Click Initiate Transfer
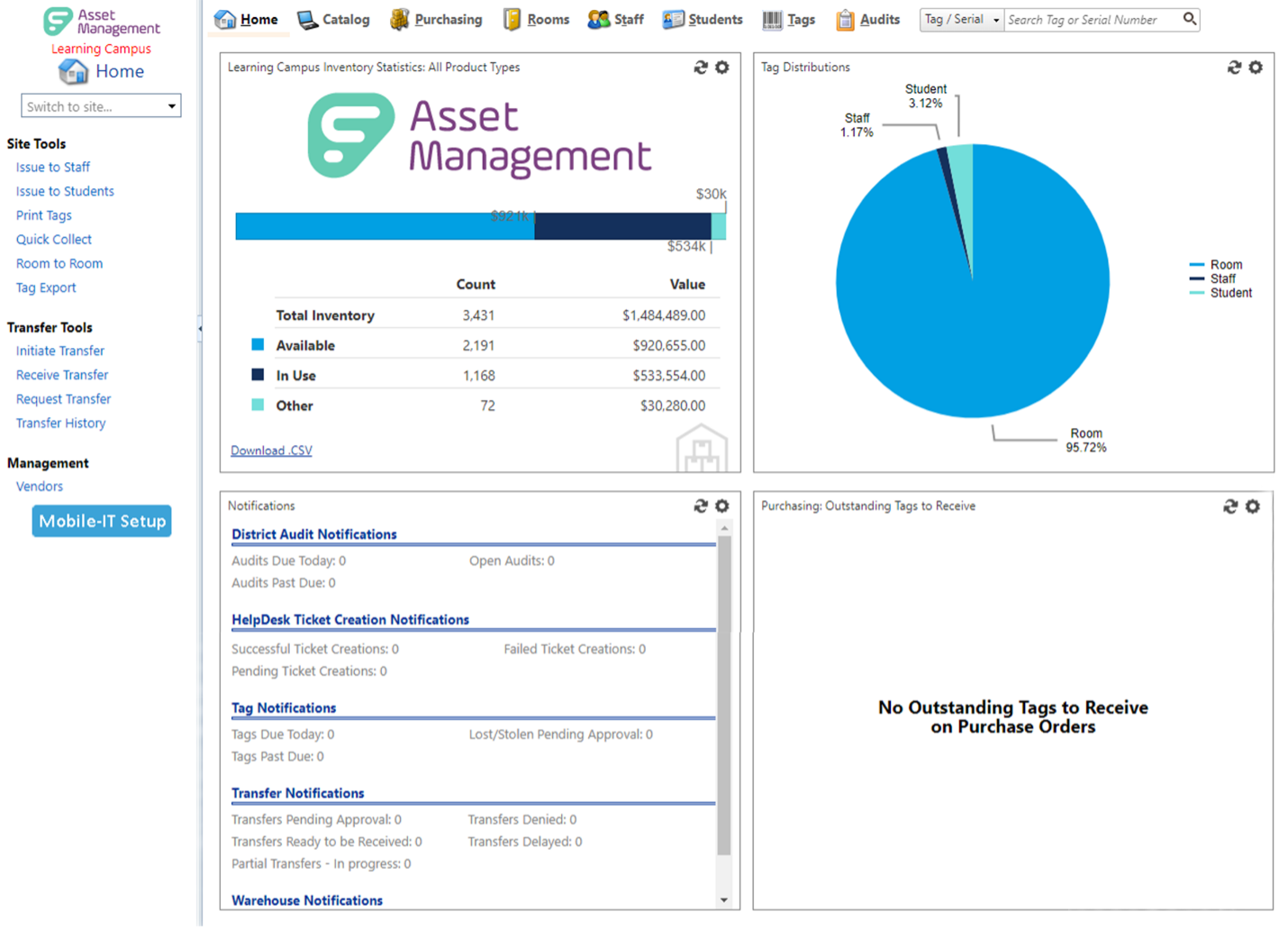This screenshot has height=930, width=1288. click(60, 351)
